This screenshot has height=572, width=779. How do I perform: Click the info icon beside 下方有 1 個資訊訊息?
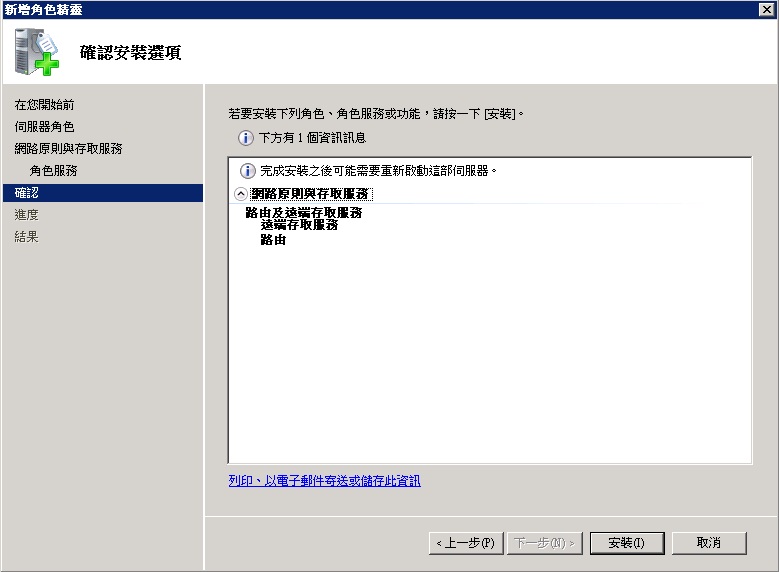coord(245,138)
